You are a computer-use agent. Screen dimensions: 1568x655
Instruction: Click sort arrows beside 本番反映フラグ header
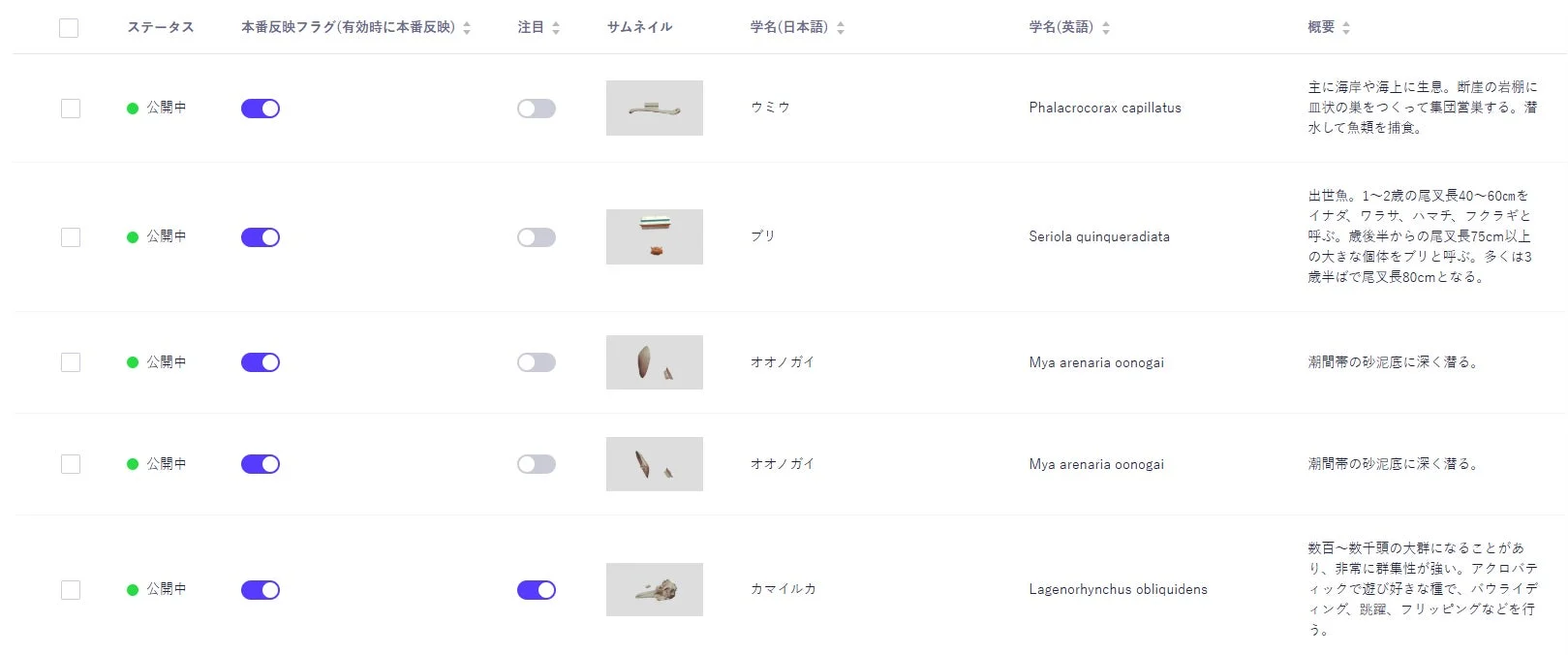[468, 28]
